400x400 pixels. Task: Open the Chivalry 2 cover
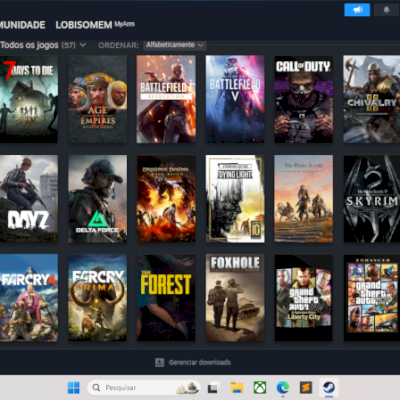(x=372, y=99)
